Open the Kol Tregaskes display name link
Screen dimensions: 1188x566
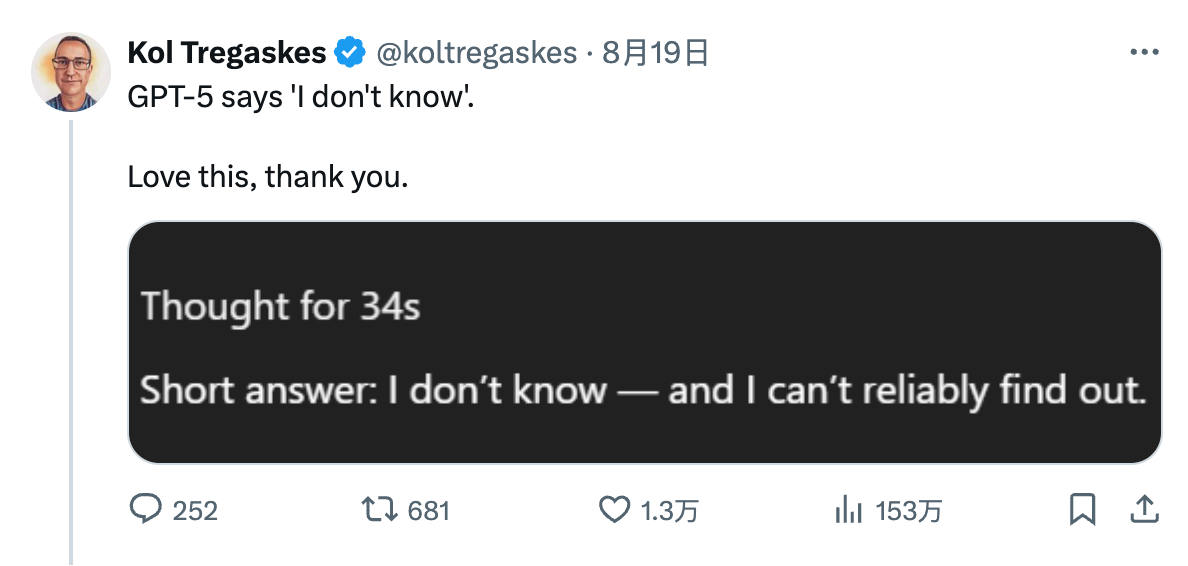click(x=227, y=52)
